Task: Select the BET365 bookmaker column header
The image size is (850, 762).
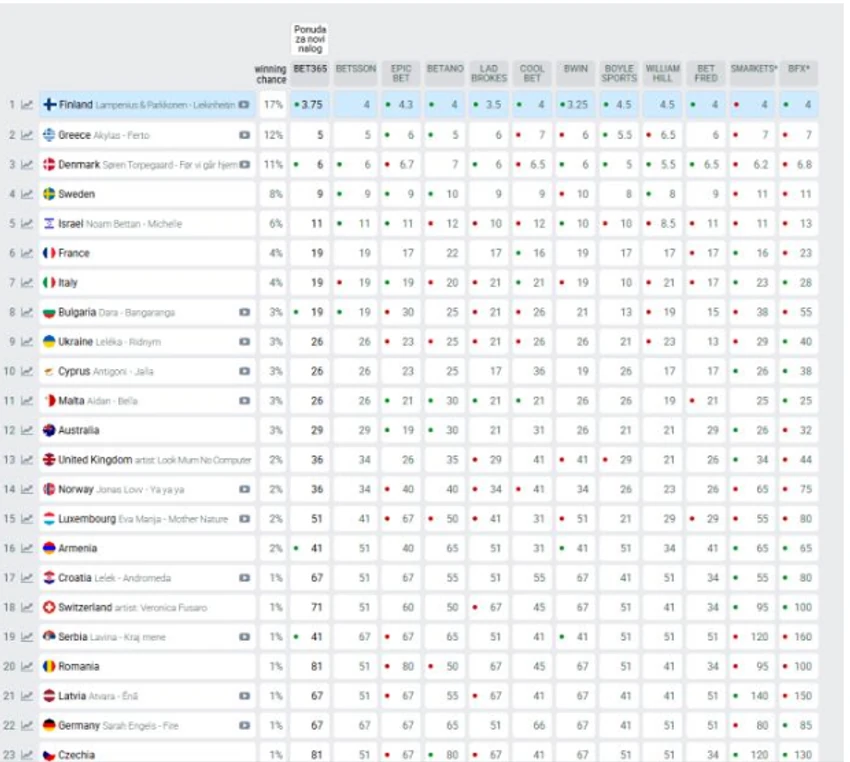Action: [x=309, y=69]
